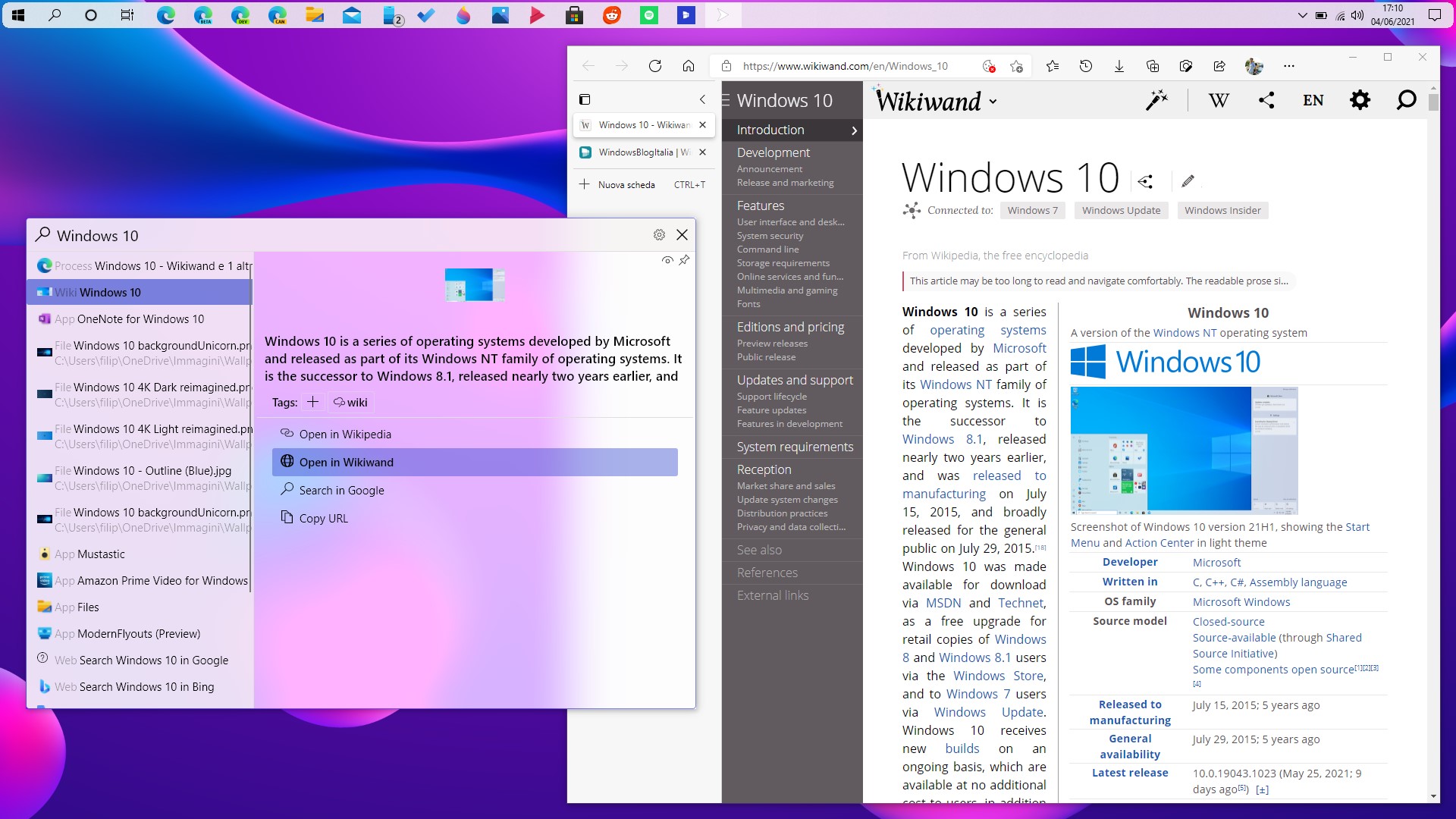Add a new tag with plus button

312,402
